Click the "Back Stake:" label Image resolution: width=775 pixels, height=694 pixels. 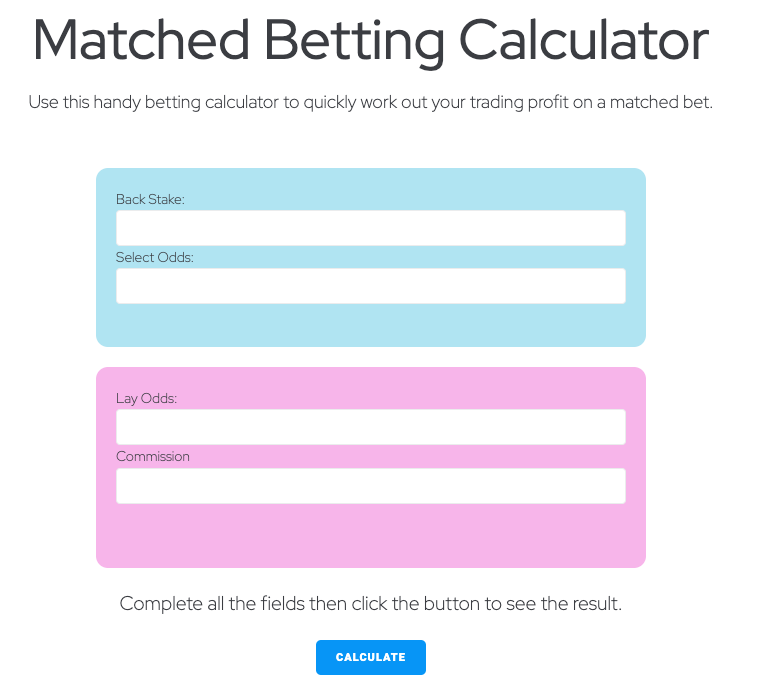(x=150, y=199)
